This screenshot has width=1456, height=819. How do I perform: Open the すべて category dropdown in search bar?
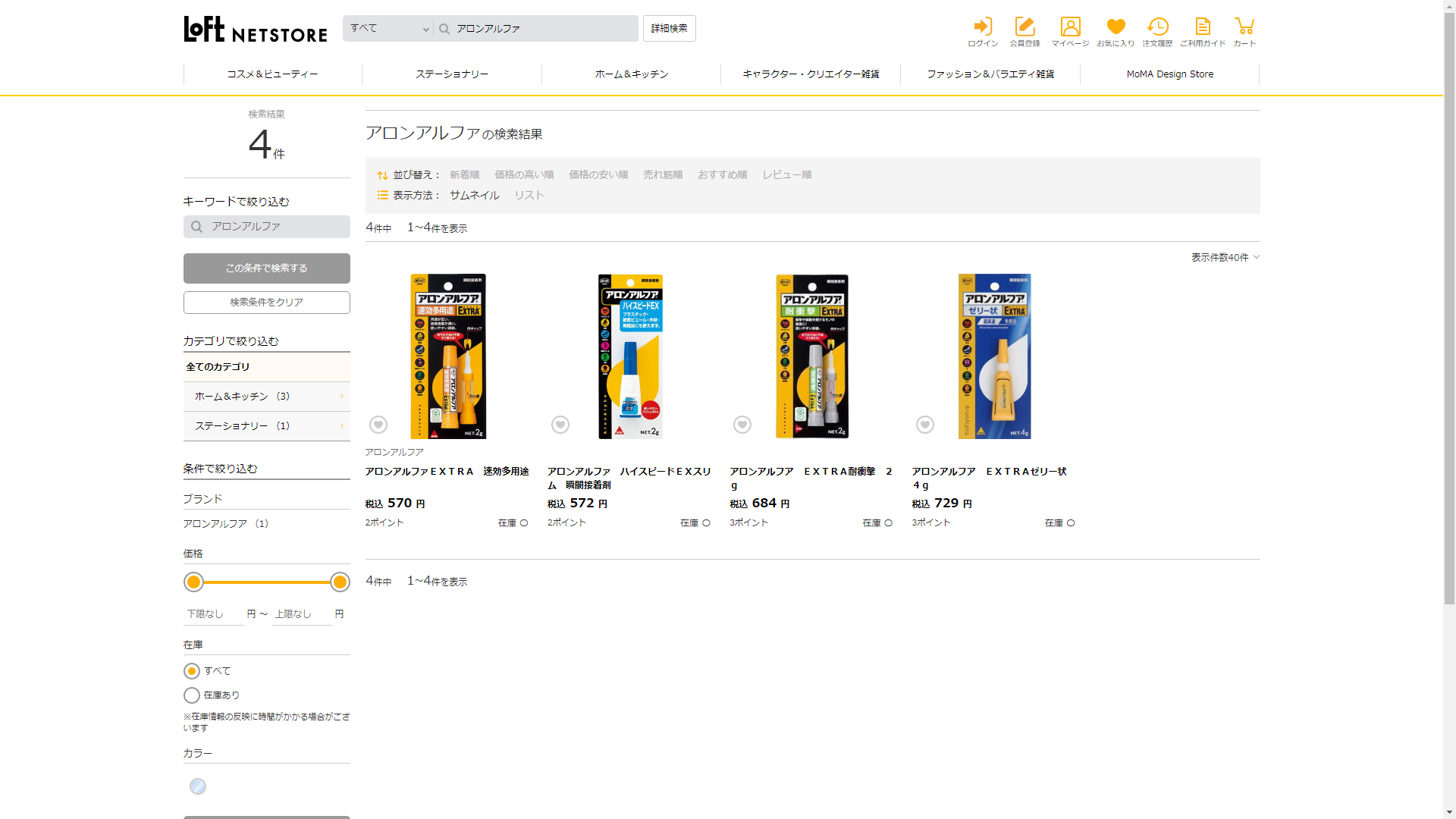pyautogui.click(x=388, y=29)
